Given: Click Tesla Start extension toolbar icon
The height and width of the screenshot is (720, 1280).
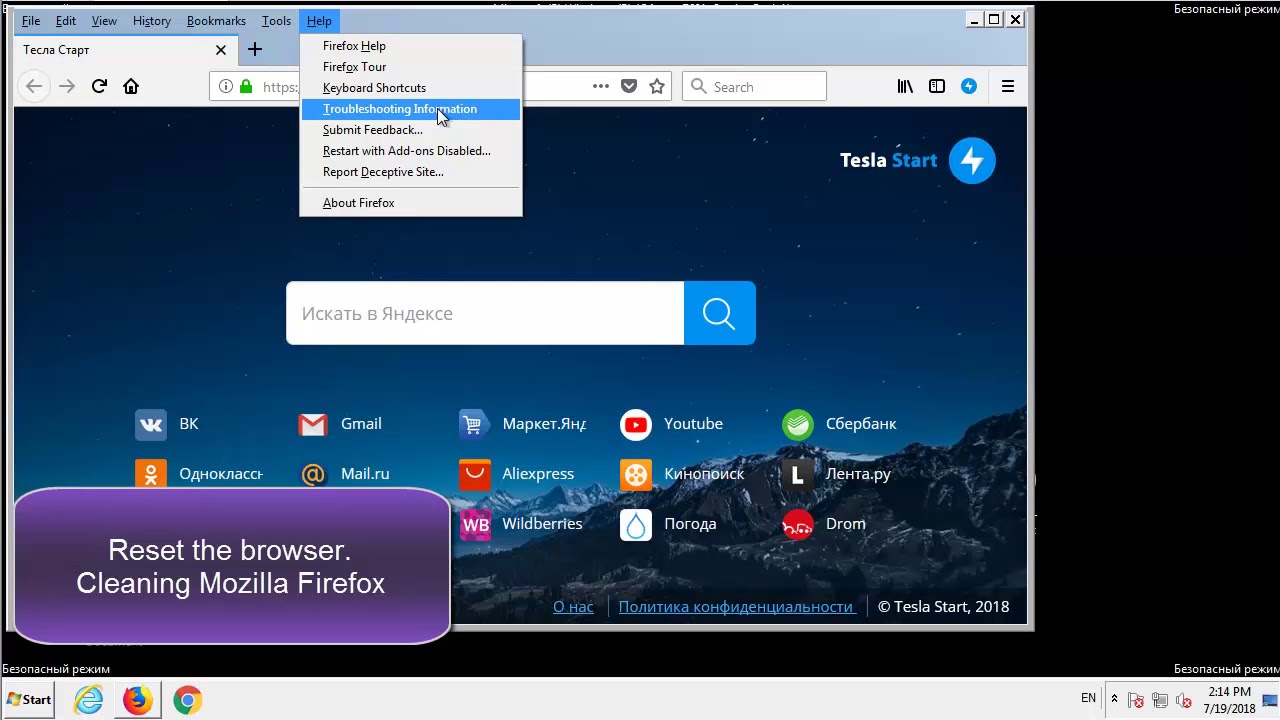Looking at the screenshot, I should point(969,86).
